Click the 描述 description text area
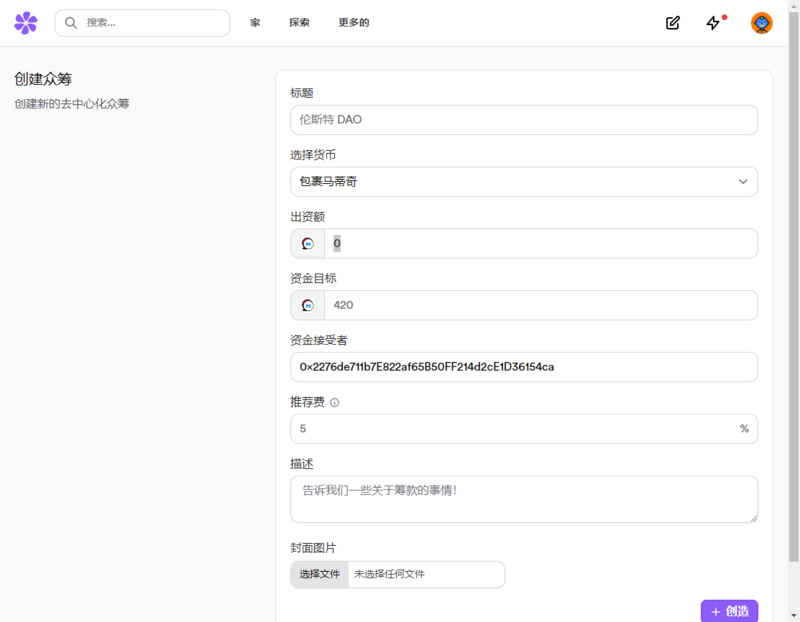Screen dimensions: 800x622 click(523, 498)
